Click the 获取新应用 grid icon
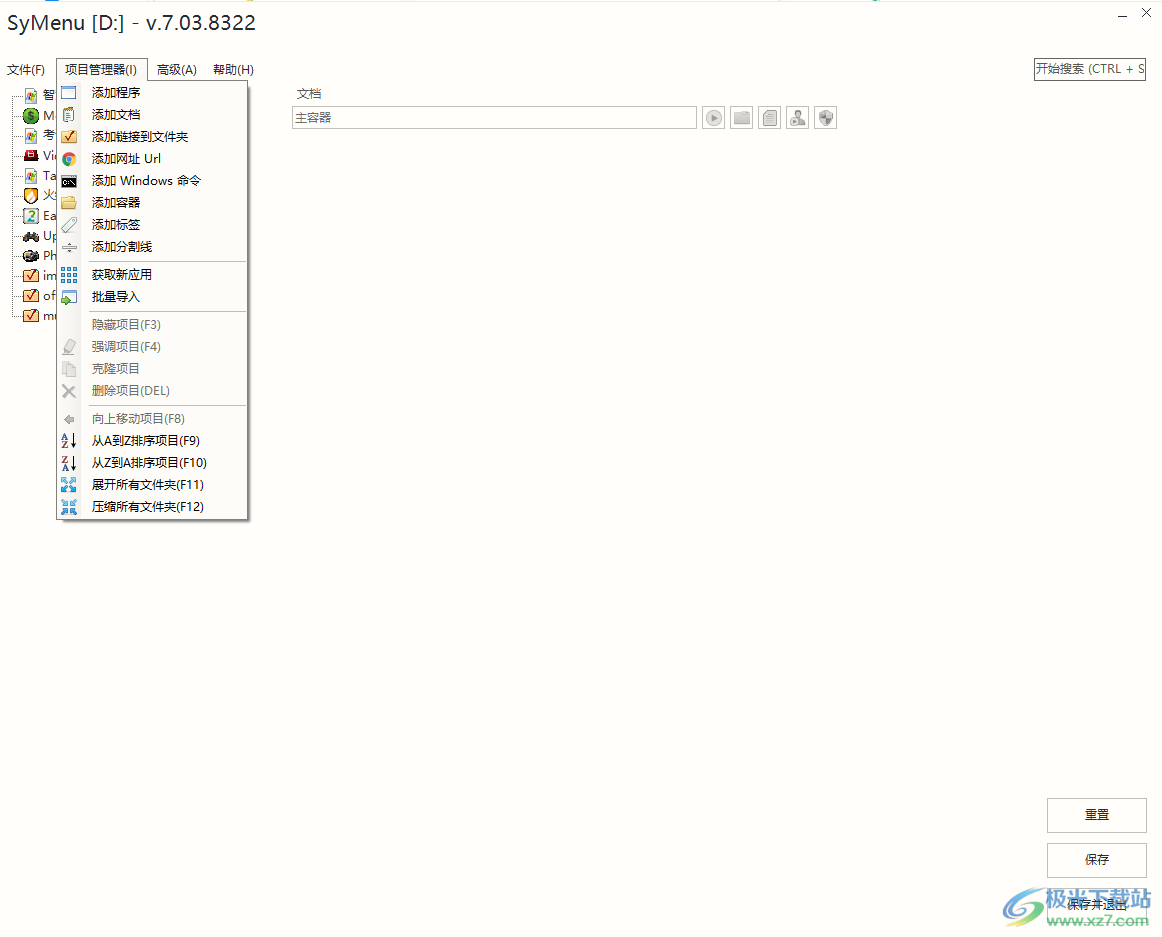The width and height of the screenshot is (1162, 937). pos(68,274)
